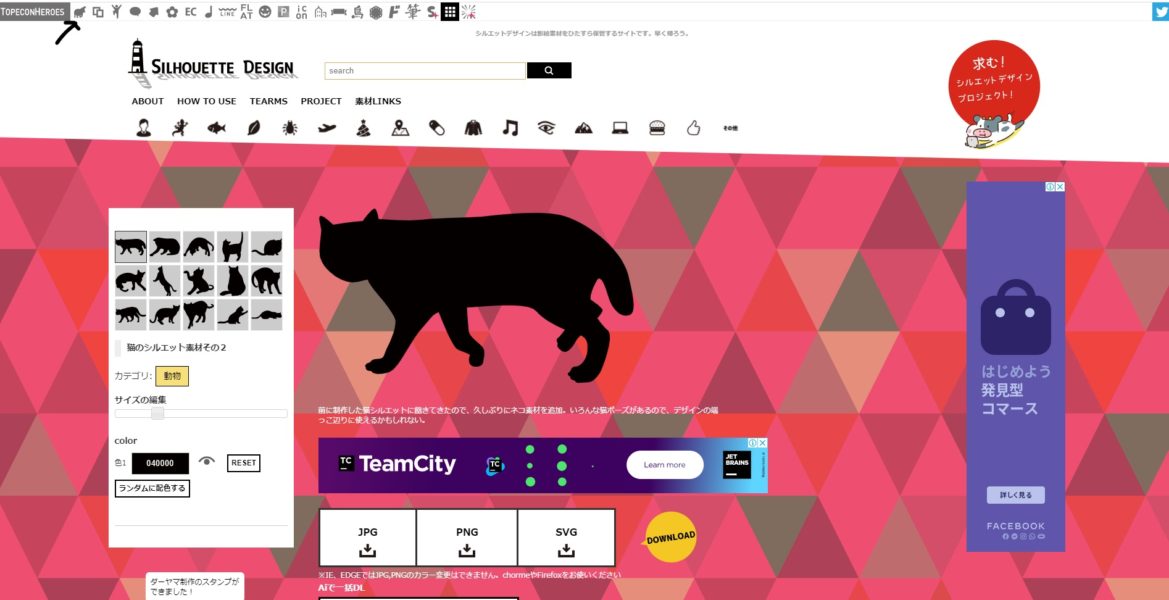1169x600 pixels.
Task: Open the speech bubble site icon
Action: (135, 12)
